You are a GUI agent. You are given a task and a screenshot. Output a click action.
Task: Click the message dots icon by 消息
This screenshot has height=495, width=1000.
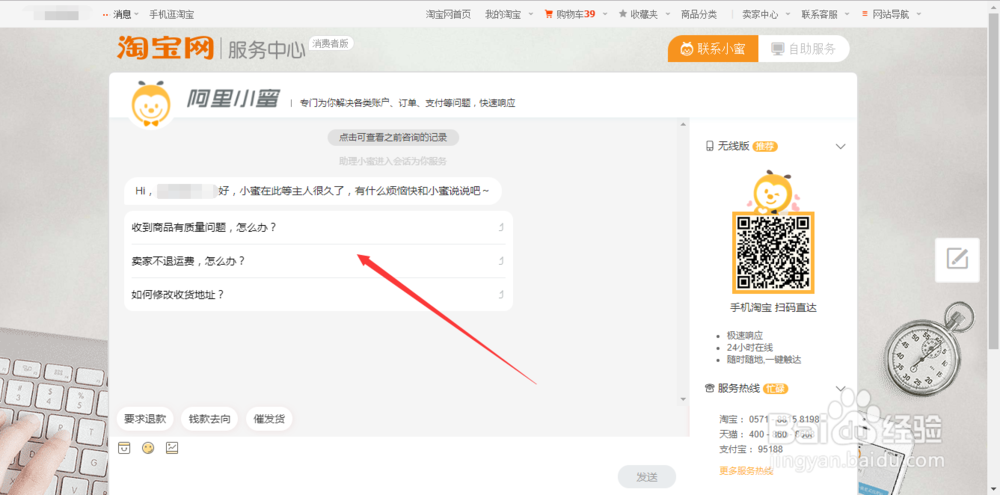click(x=105, y=14)
